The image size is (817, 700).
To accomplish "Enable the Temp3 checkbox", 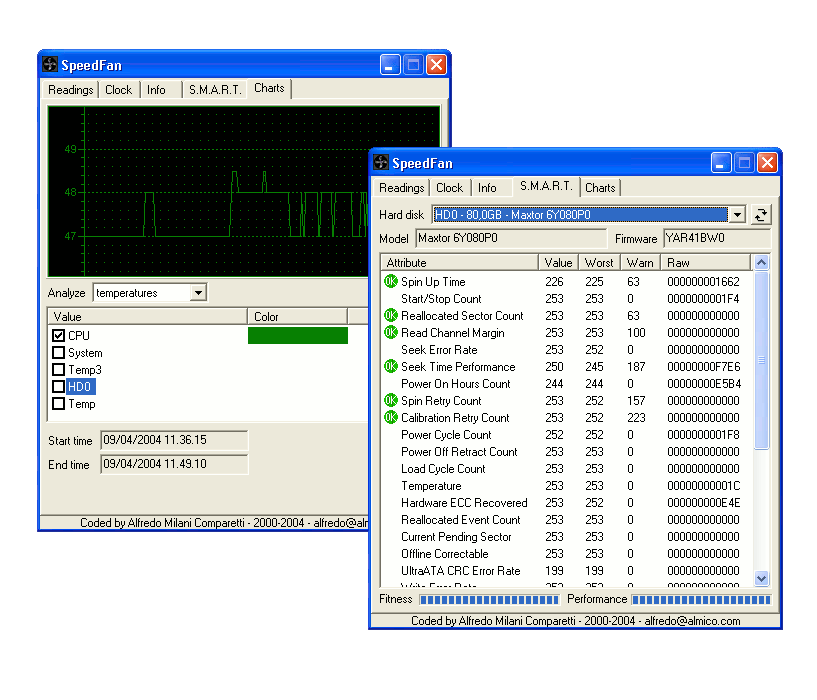I will [58, 370].
